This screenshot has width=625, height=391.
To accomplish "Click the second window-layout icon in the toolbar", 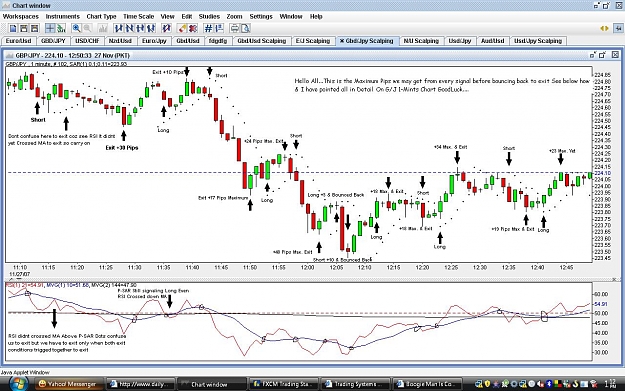I will click(x=24, y=28).
